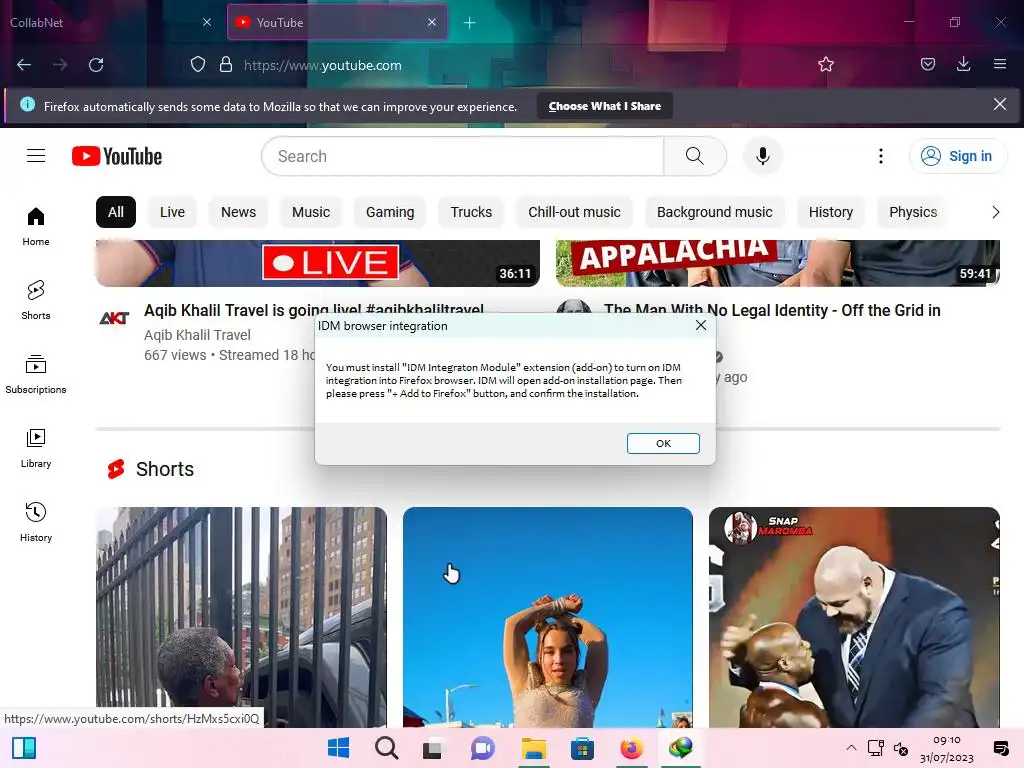
Task: Open the Snap Maromba Shorts thumbnail
Action: point(854,617)
